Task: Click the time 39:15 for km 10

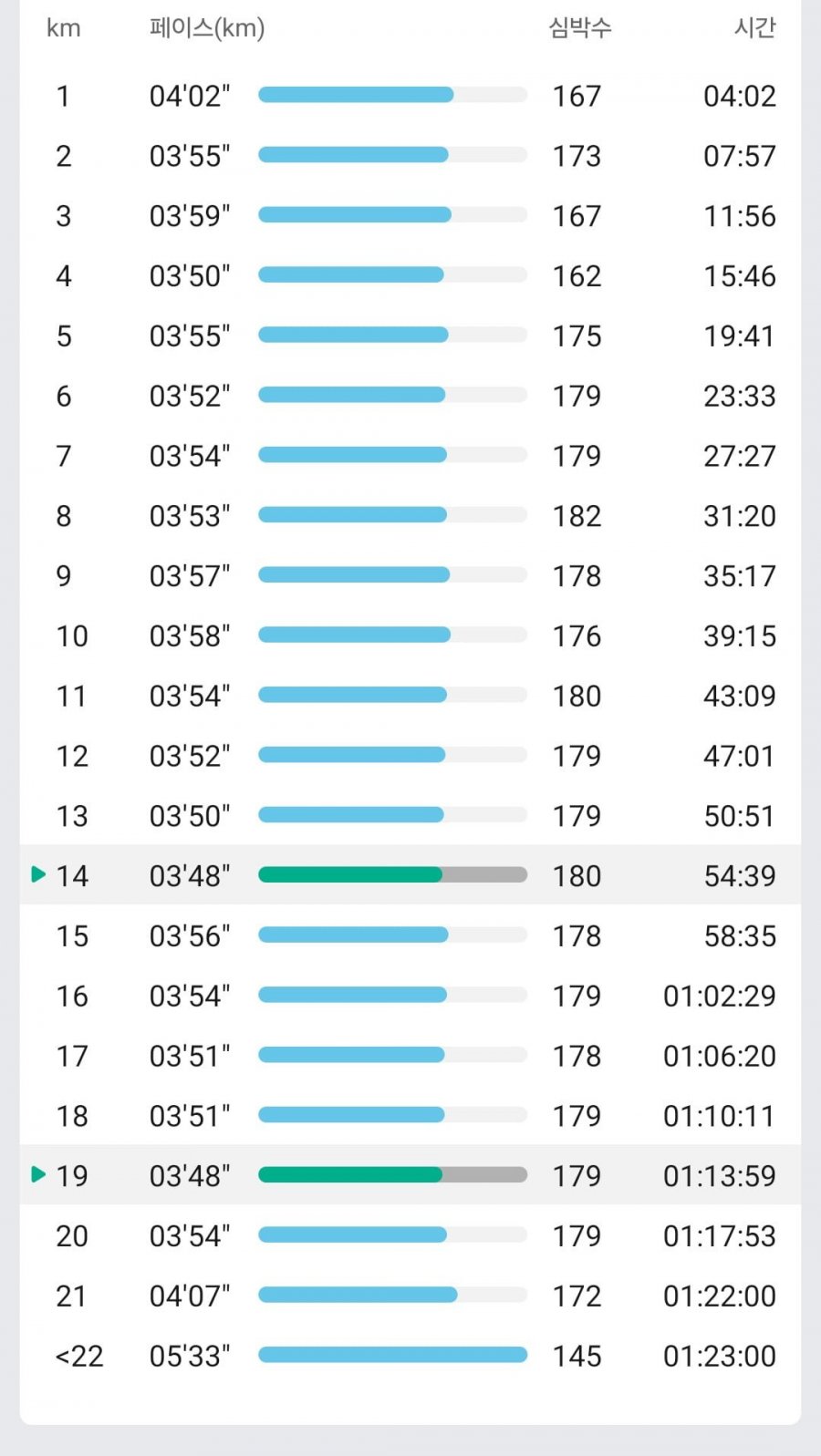Action: coord(740,635)
